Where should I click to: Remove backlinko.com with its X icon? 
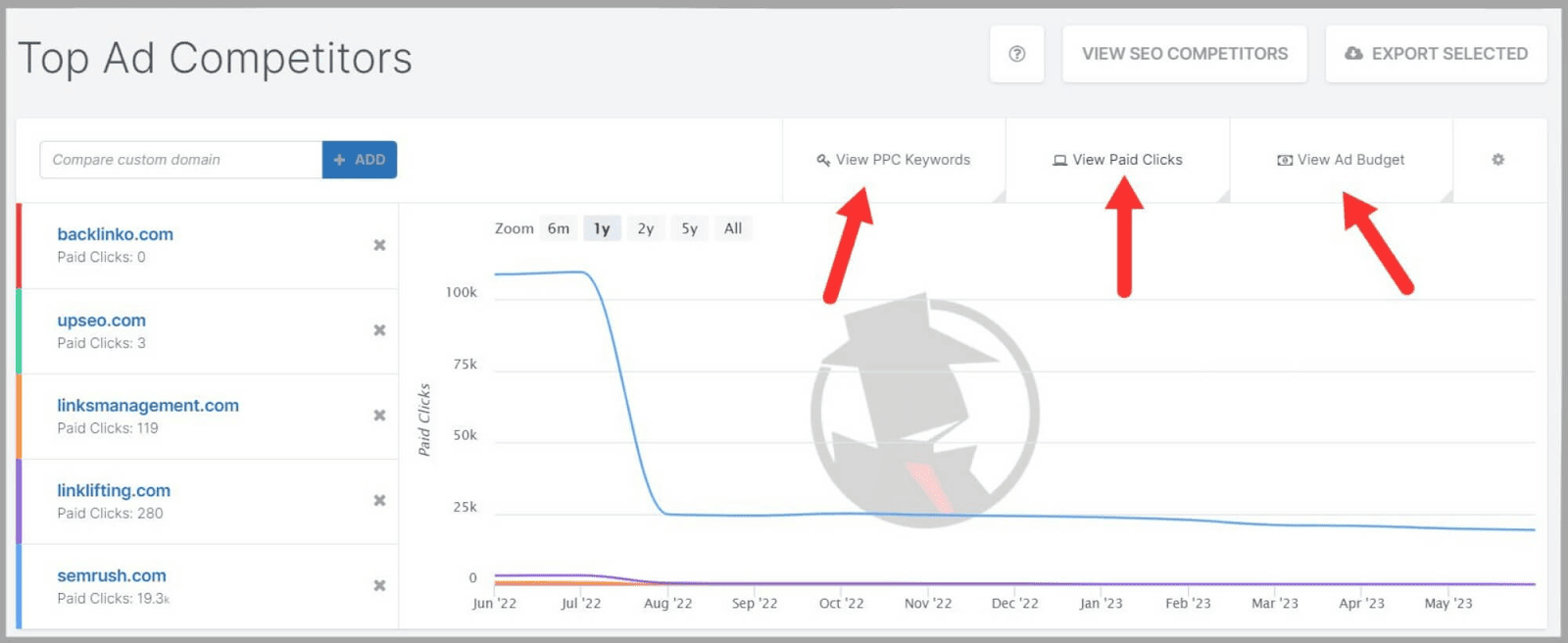point(379,245)
